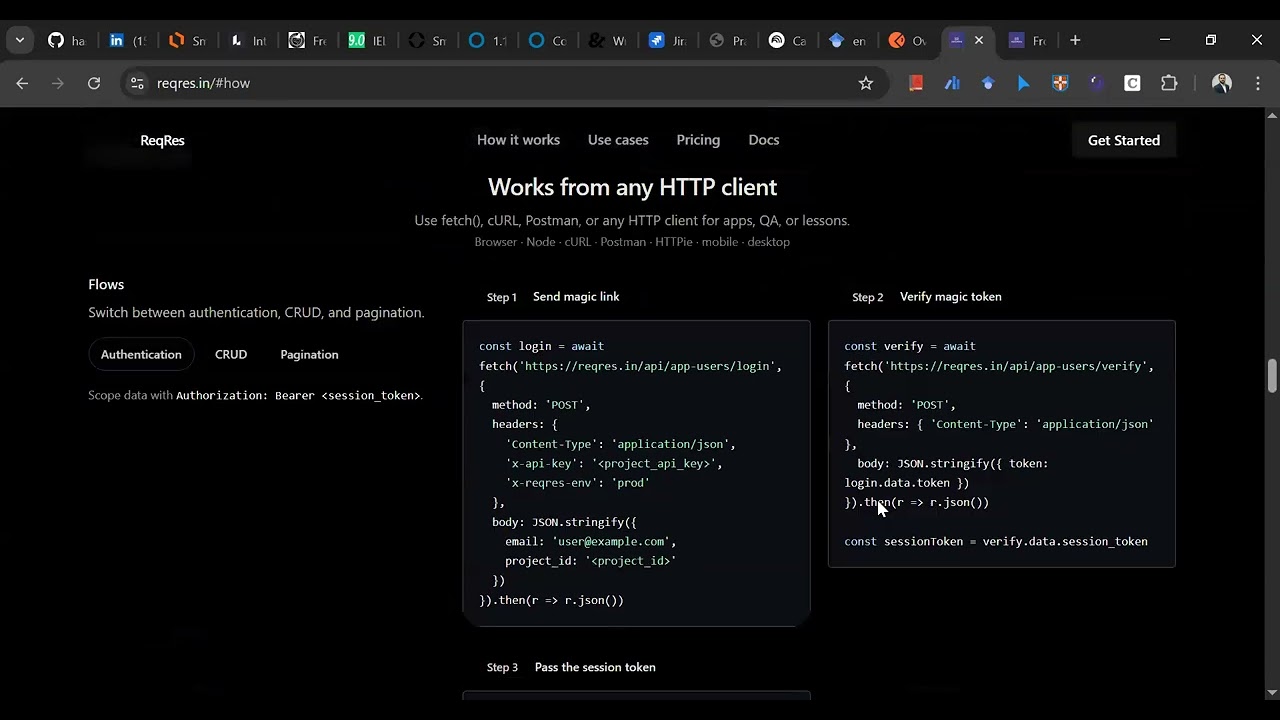The image size is (1280, 720).
Task: Click the 'Verify magic token' step title
Action: coord(950,296)
